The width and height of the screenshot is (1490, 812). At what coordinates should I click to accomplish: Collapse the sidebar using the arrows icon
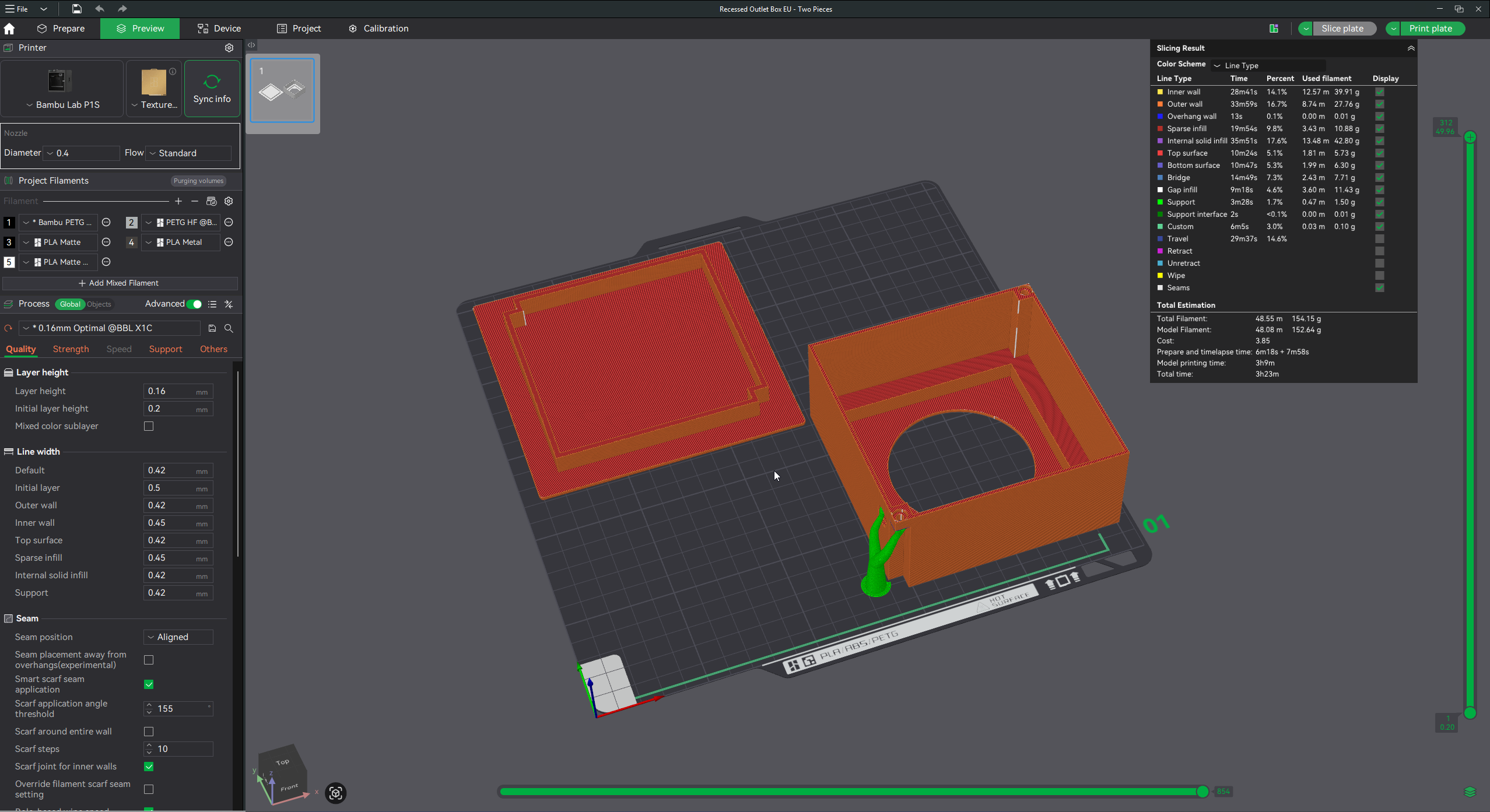click(251, 45)
